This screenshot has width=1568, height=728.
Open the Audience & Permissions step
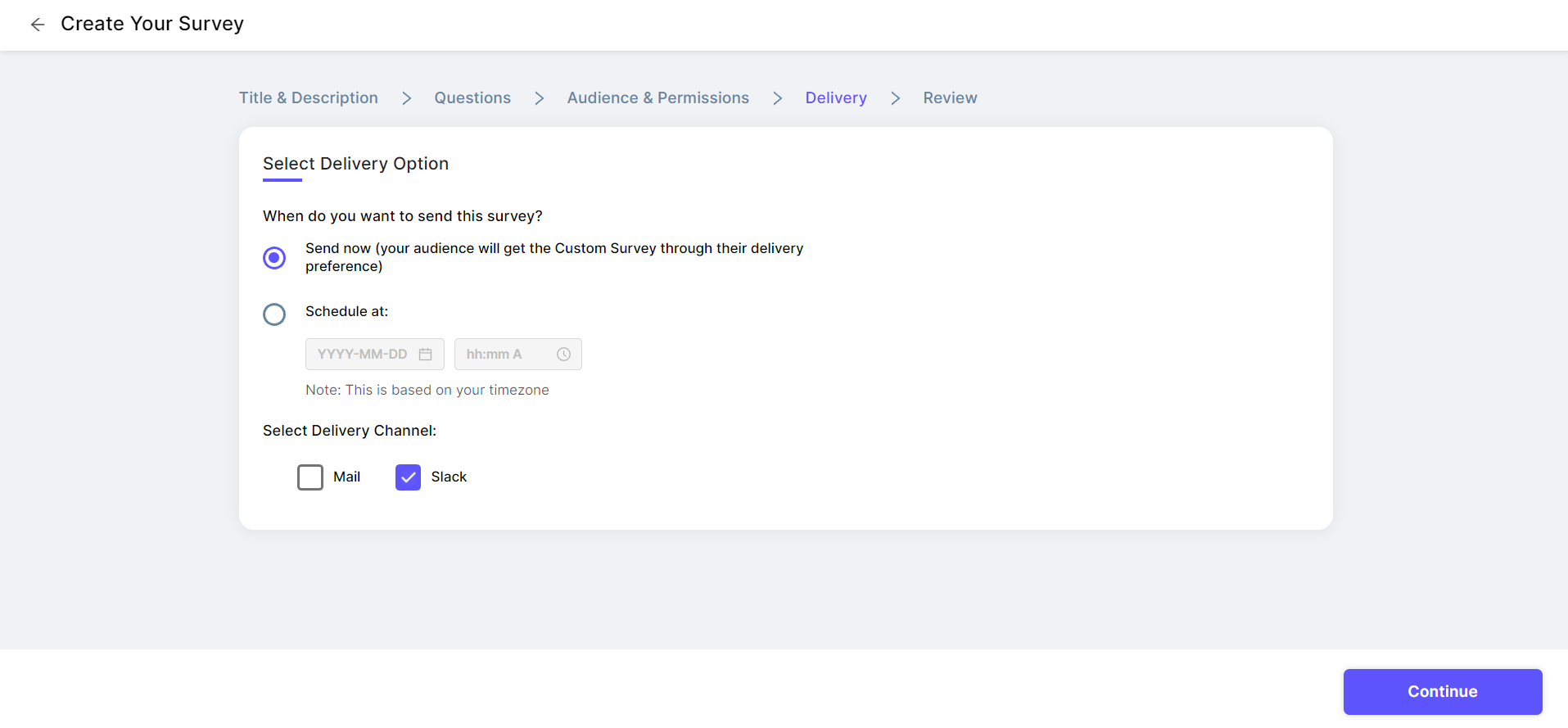click(x=657, y=98)
